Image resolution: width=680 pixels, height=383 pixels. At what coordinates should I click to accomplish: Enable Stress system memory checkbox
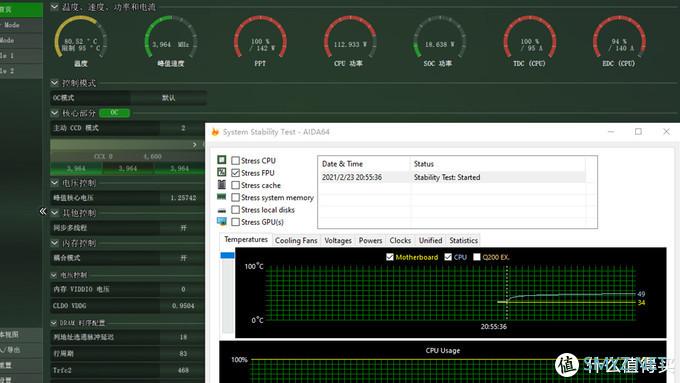[235, 197]
